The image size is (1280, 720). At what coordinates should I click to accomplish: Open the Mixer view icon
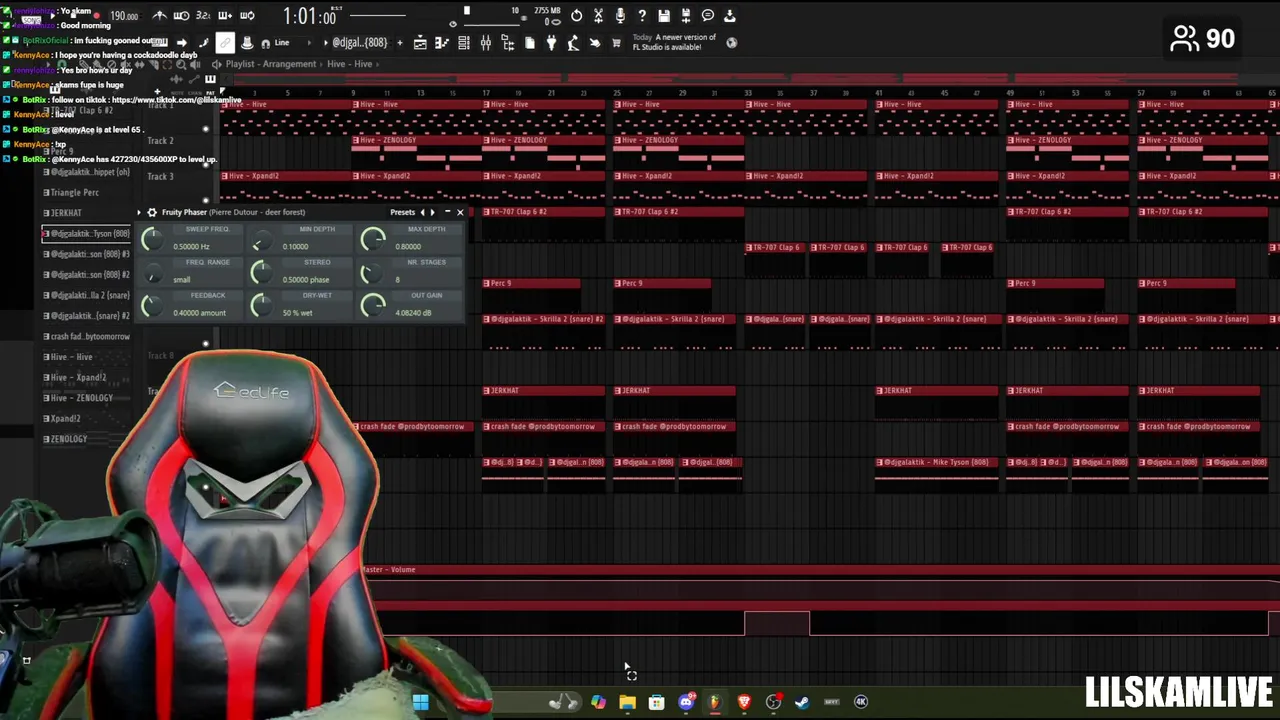485,43
